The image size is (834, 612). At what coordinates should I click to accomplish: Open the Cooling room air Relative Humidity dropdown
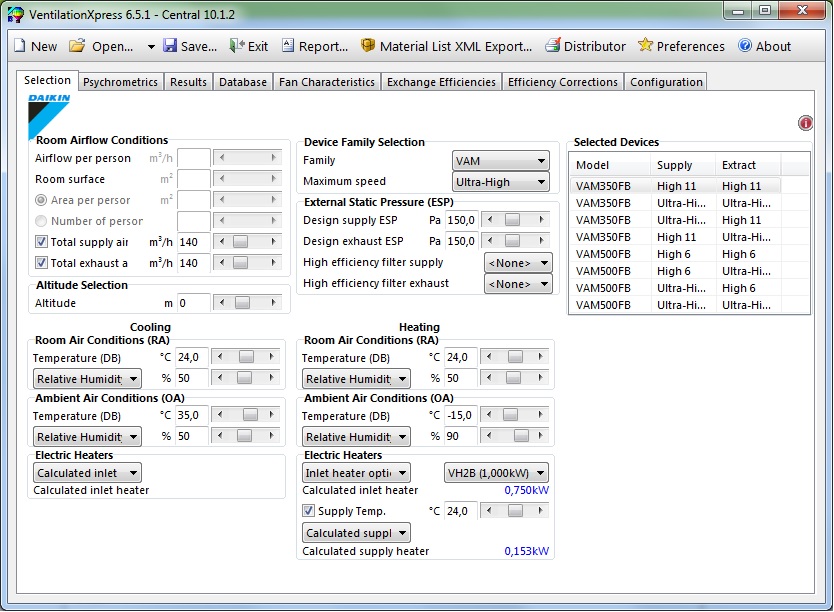click(87, 379)
